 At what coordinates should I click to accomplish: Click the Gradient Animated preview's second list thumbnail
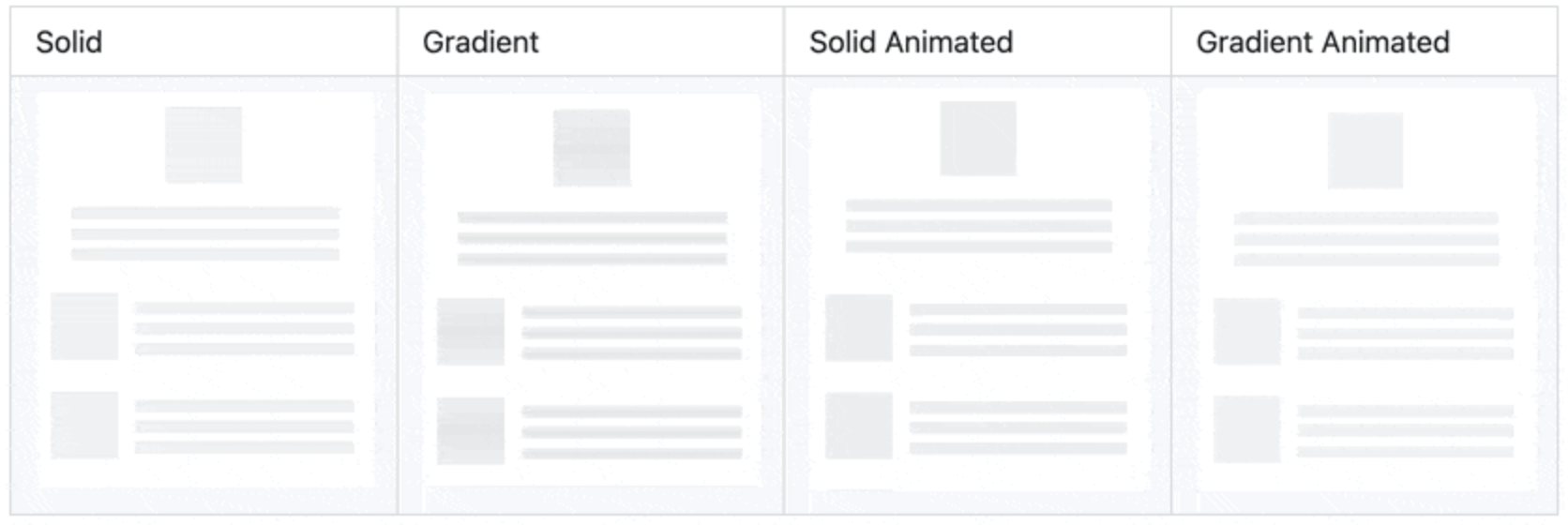point(1247,429)
